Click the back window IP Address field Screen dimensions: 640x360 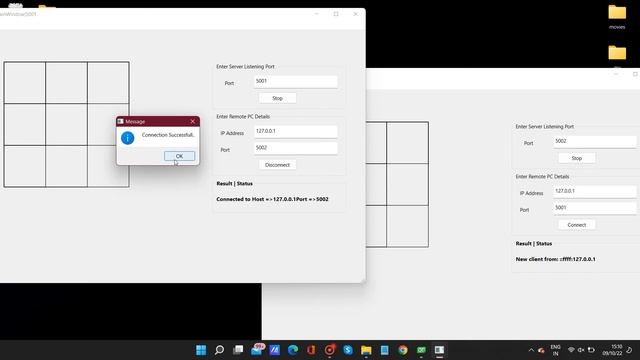click(x=595, y=191)
